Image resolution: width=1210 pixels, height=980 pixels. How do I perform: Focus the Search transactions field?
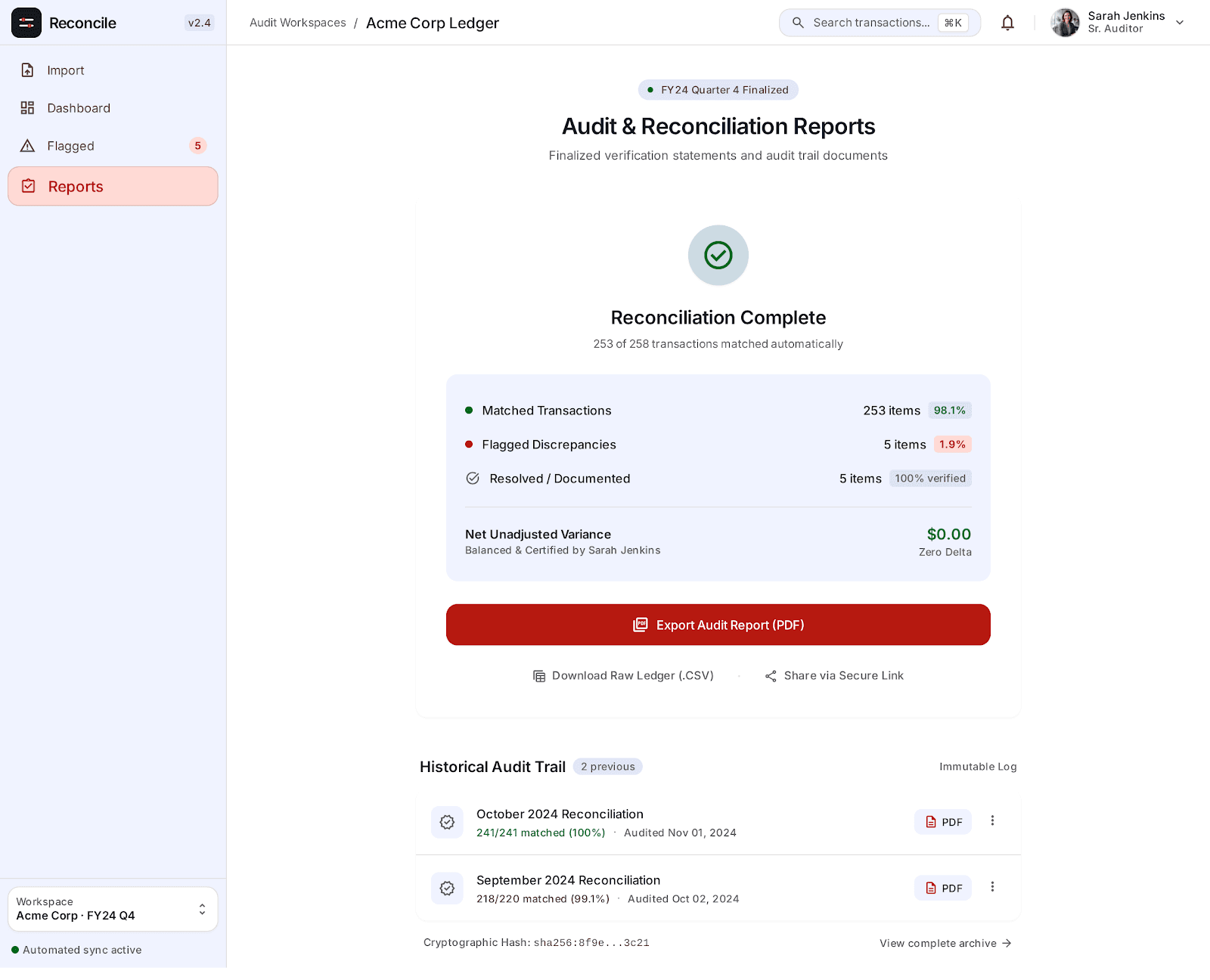[x=880, y=23]
